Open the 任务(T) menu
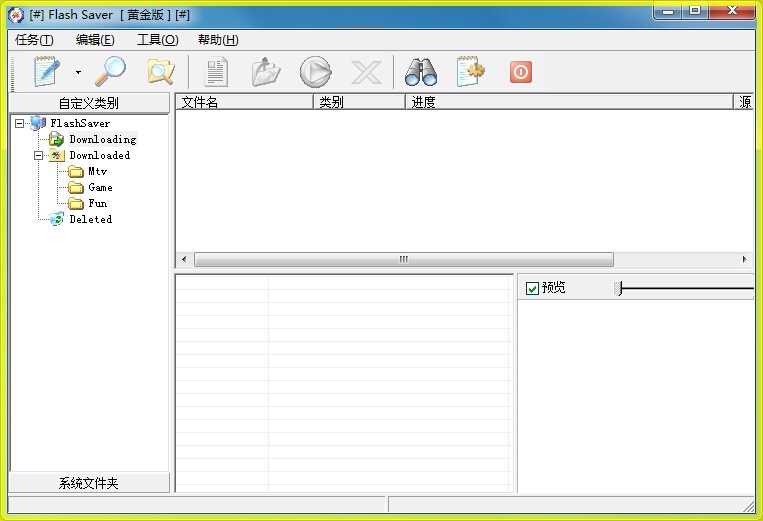 pyautogui.click(x=34, y=40)
